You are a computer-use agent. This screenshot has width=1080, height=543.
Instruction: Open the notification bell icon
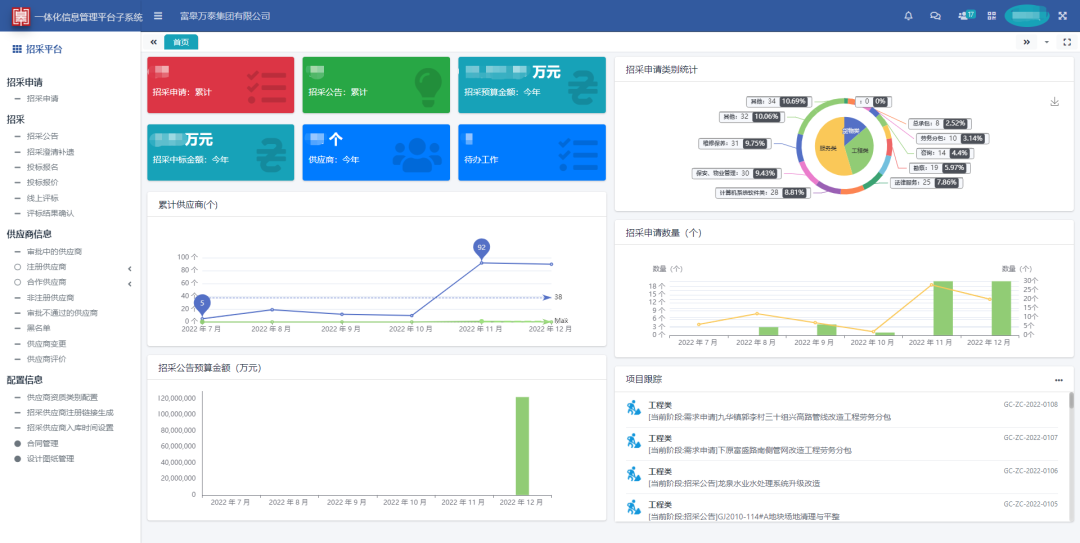point(908,16)
